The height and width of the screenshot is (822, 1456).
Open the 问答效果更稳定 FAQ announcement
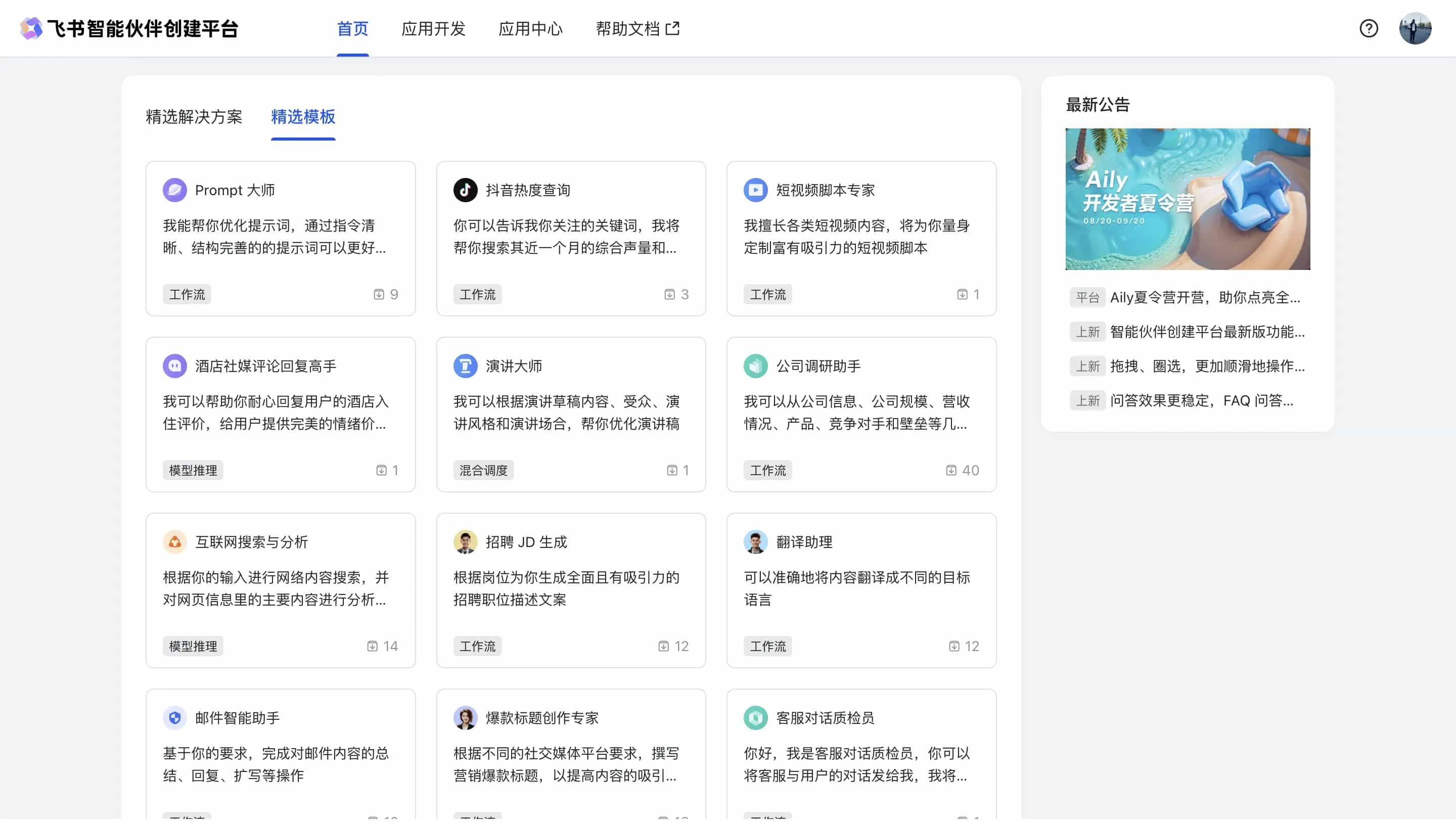point(1202,401)
